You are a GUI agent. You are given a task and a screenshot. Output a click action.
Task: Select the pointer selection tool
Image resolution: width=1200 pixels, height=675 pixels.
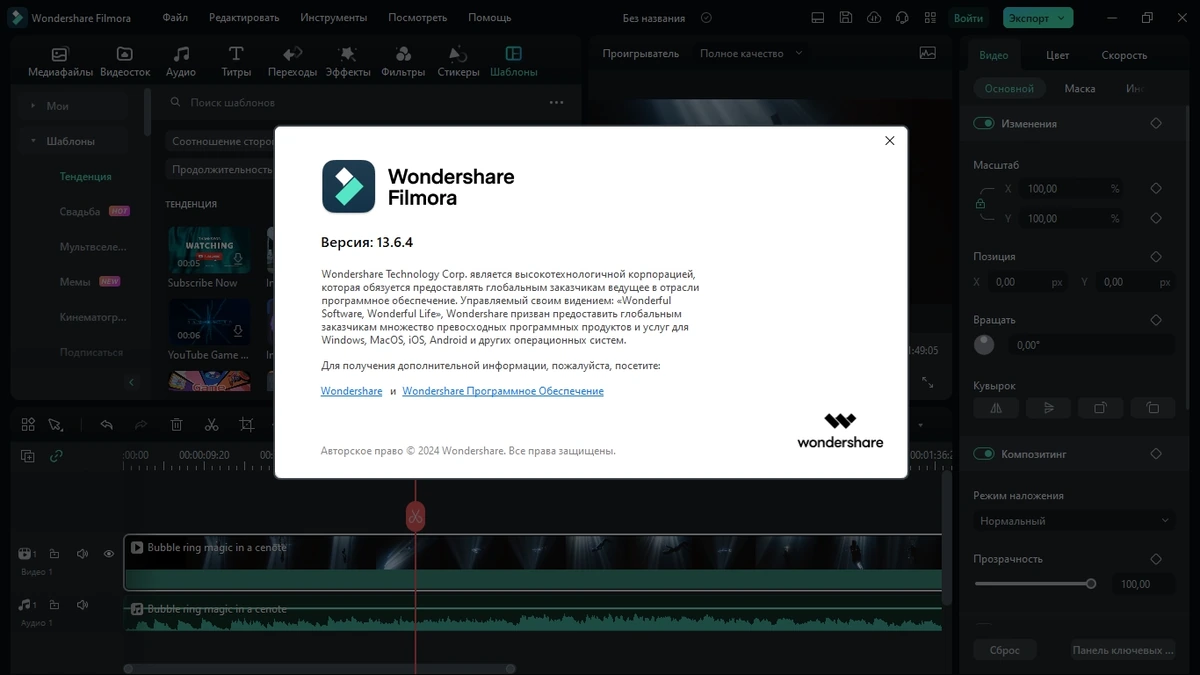coord(56,425)
